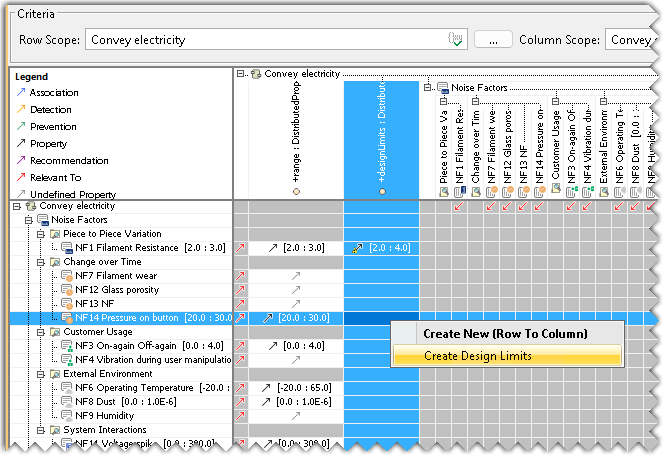Click undefined property arrow in NF7 row
664x457 pixels.
coord(296,276)
